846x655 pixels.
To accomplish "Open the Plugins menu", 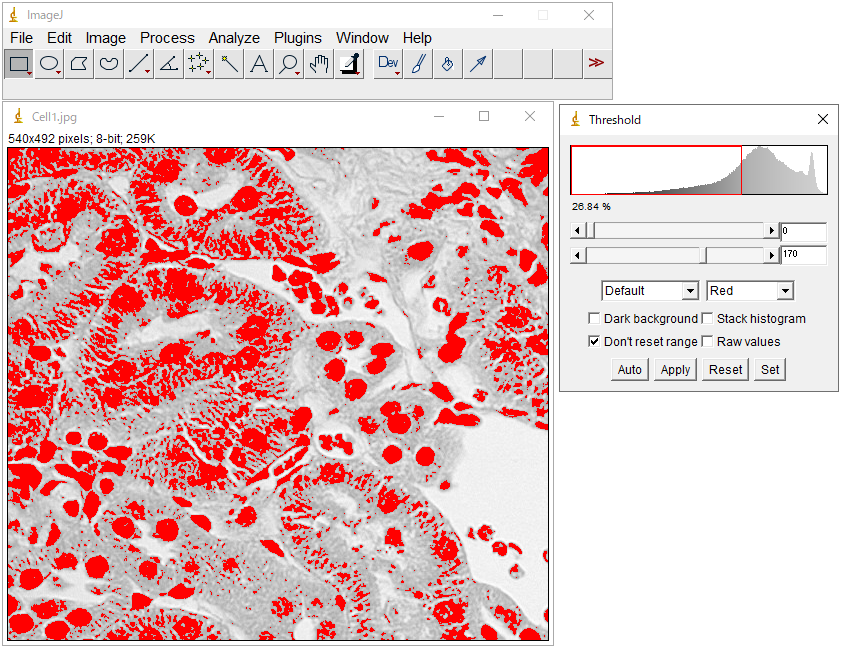I will [298, 38].
